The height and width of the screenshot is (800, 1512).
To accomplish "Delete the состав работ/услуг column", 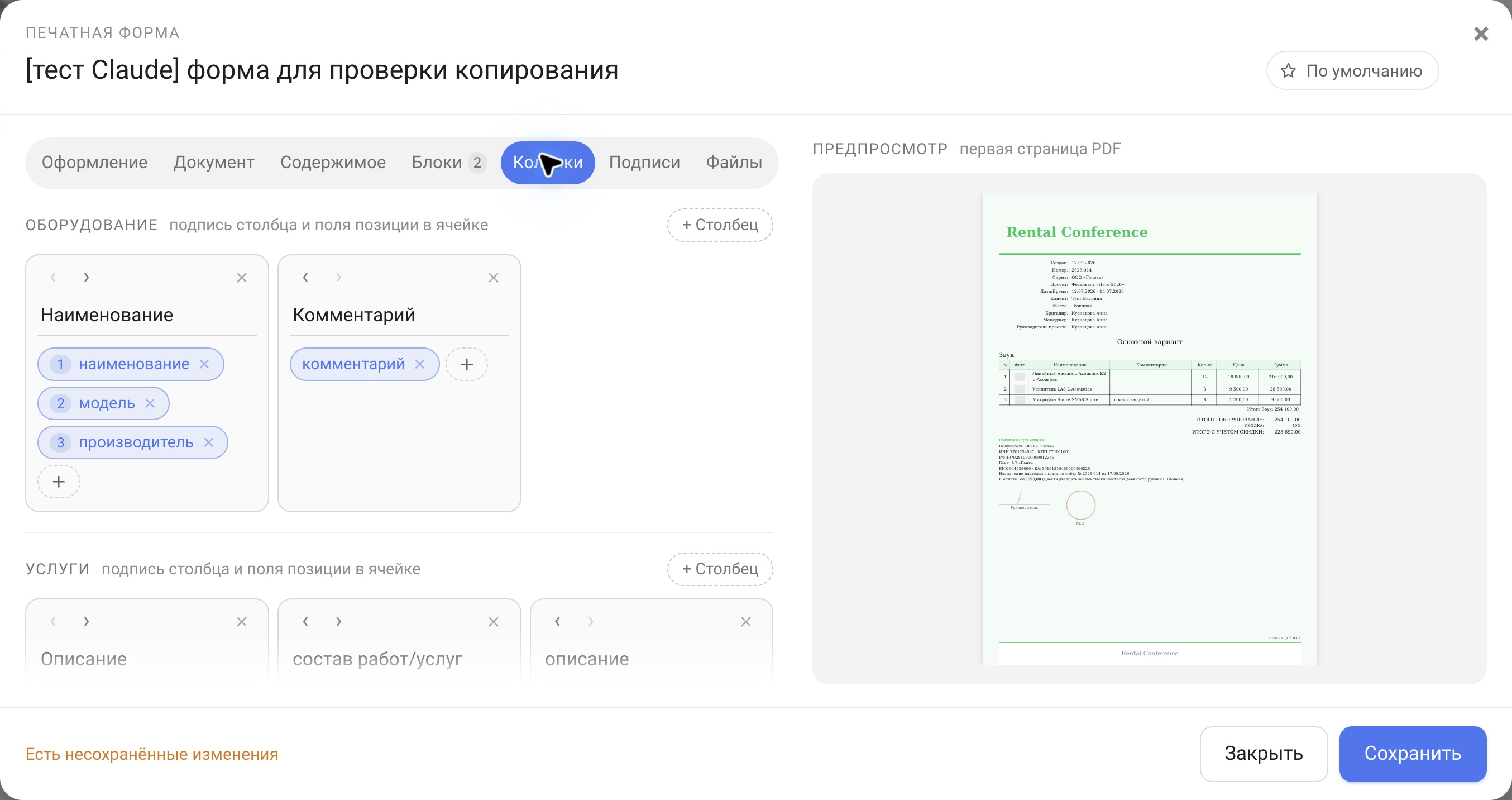I will point(493,622).
